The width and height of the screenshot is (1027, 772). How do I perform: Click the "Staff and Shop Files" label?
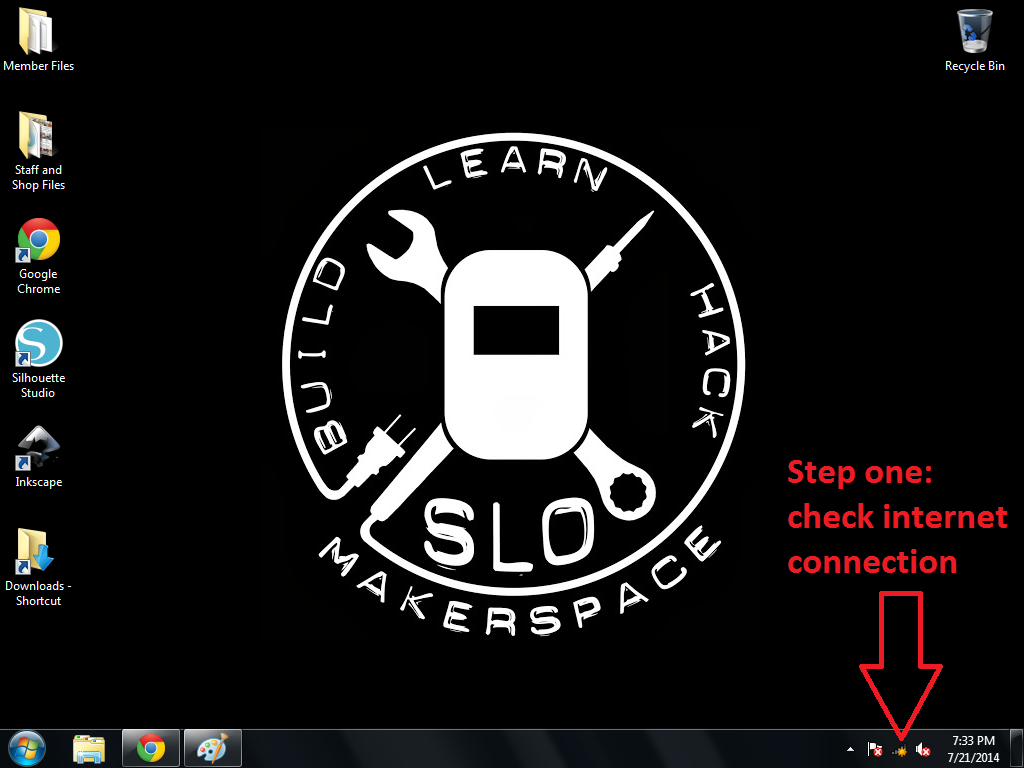pyautogui.click(x=38, y=177)
